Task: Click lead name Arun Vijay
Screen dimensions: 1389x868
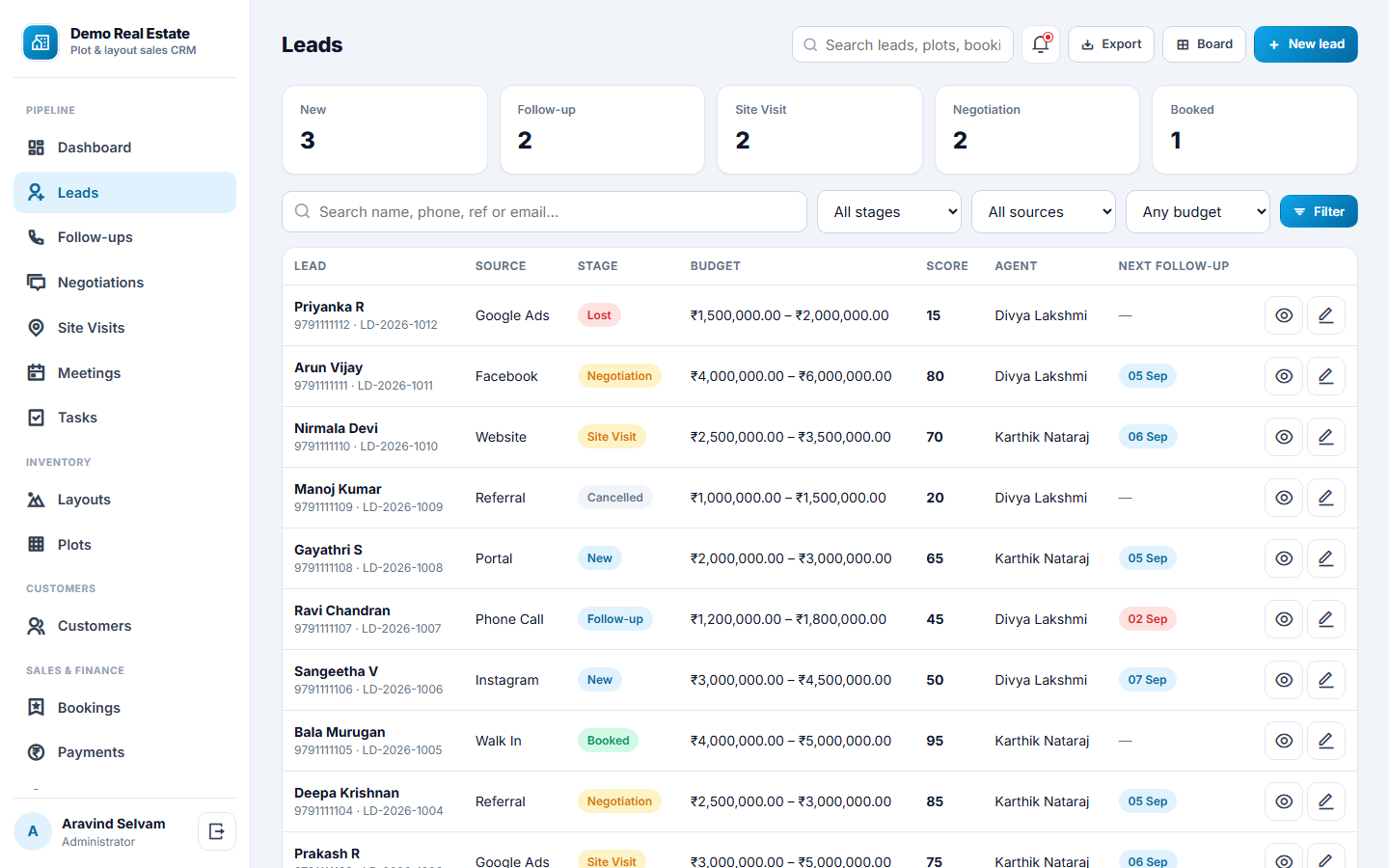Action: (x=328, y=367)
